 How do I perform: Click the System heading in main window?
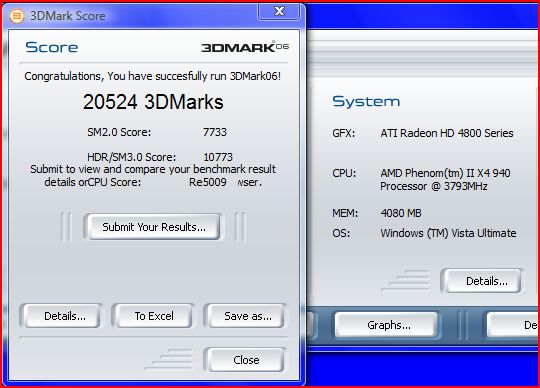pos(366,102)
